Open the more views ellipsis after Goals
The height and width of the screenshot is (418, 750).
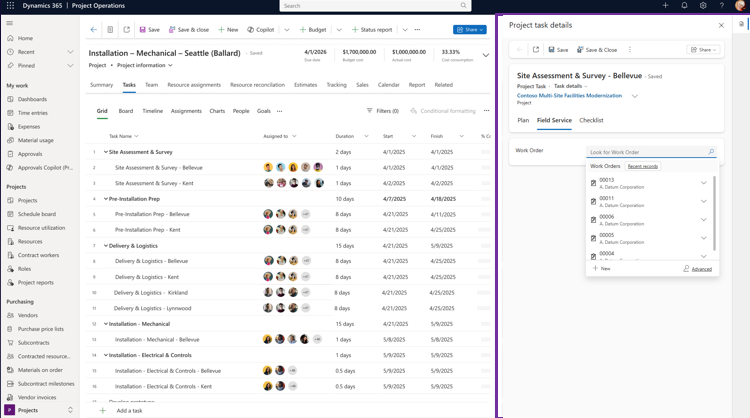(279, 111)
